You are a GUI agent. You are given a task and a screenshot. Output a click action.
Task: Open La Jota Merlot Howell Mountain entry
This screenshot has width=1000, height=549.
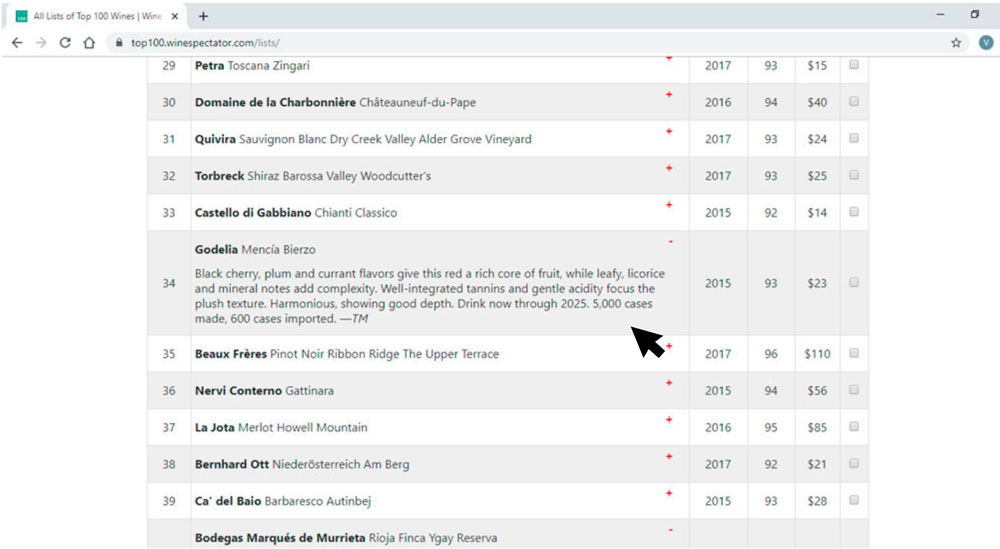click(281, 428)
